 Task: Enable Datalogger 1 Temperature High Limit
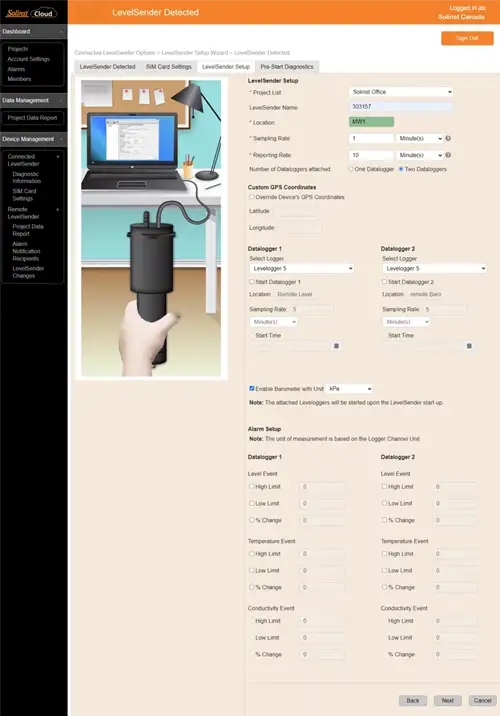(x=252, y=553)
